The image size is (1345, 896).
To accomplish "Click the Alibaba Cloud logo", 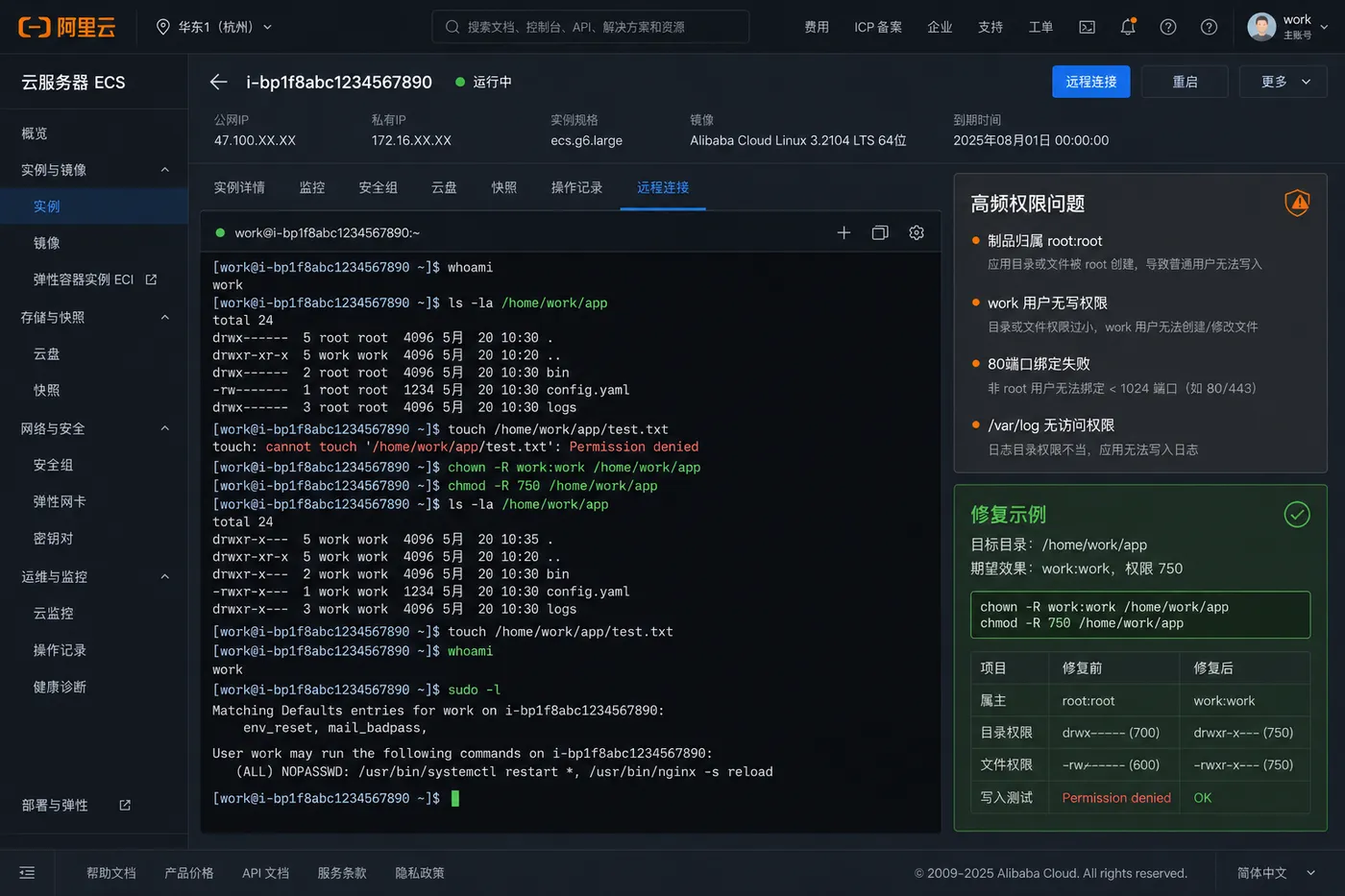I will [x=67, y=27].
